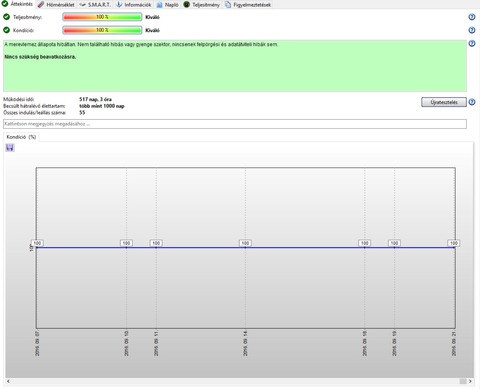Click the left arrow of horizontal scrollbar
This screenshot has height=389, width=480.
[x=8, y=381]
